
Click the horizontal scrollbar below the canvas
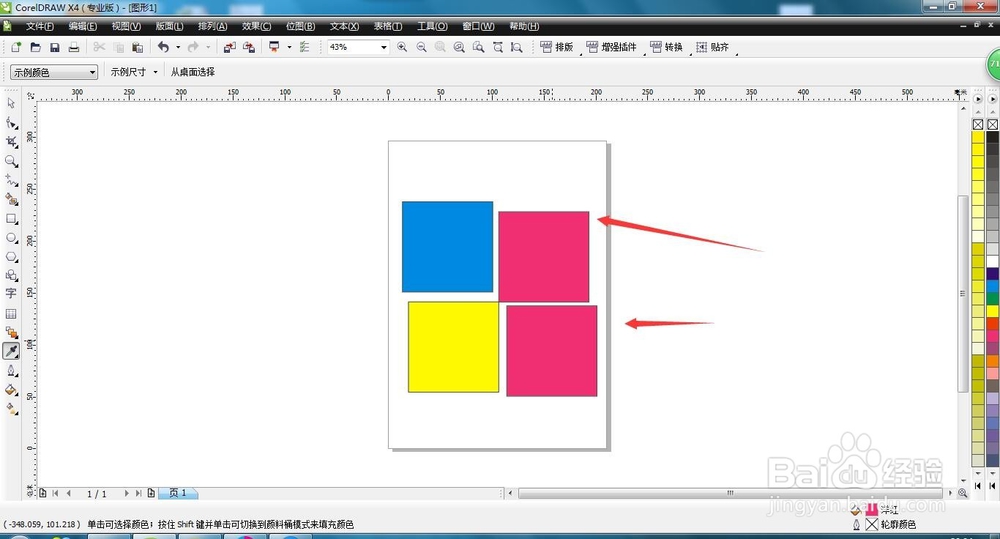point(730,493)
